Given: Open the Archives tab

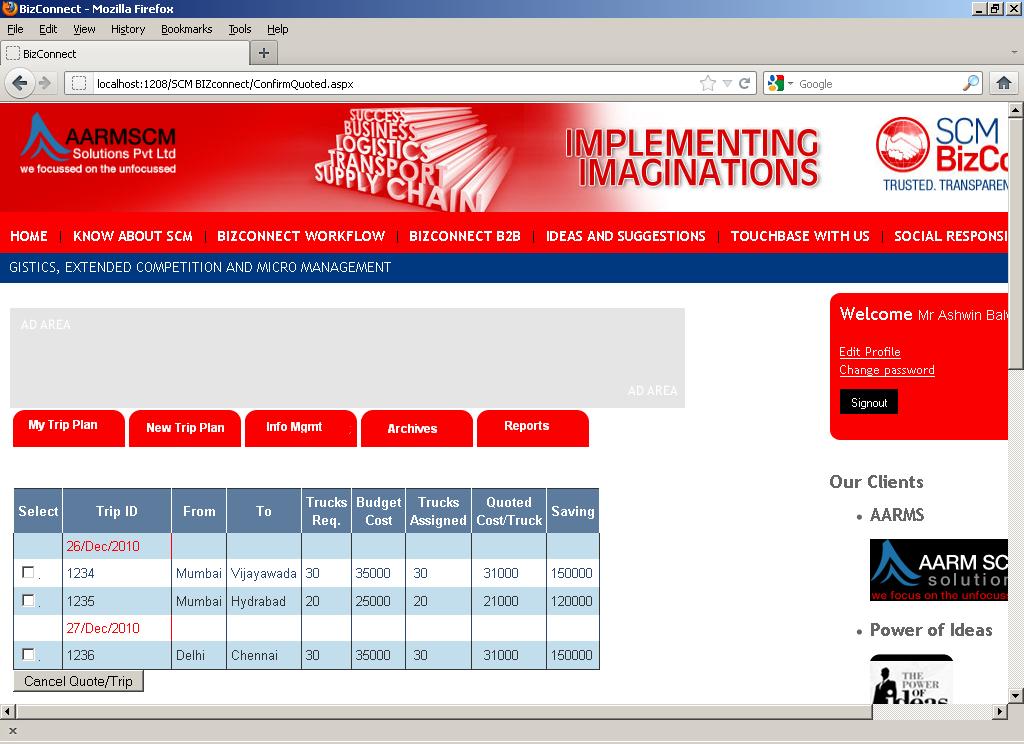Looking at the screenshot, I should pos(417,428).
